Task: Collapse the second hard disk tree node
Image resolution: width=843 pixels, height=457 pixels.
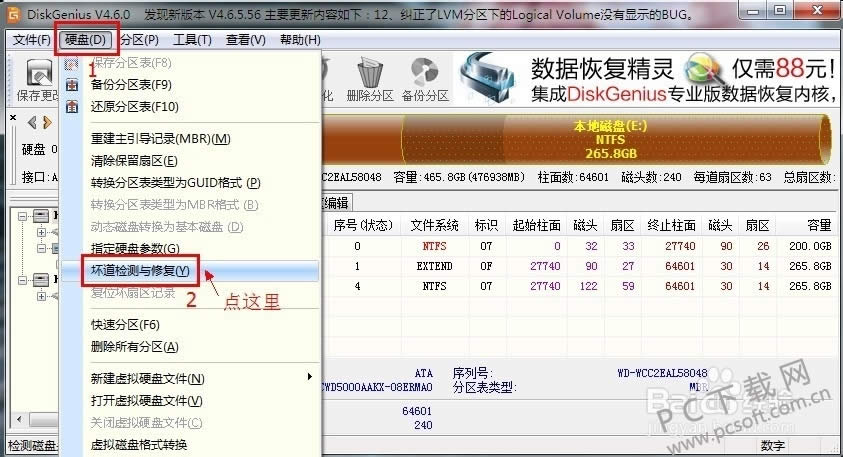Action: pyautogui.click(x=23, y=280)
